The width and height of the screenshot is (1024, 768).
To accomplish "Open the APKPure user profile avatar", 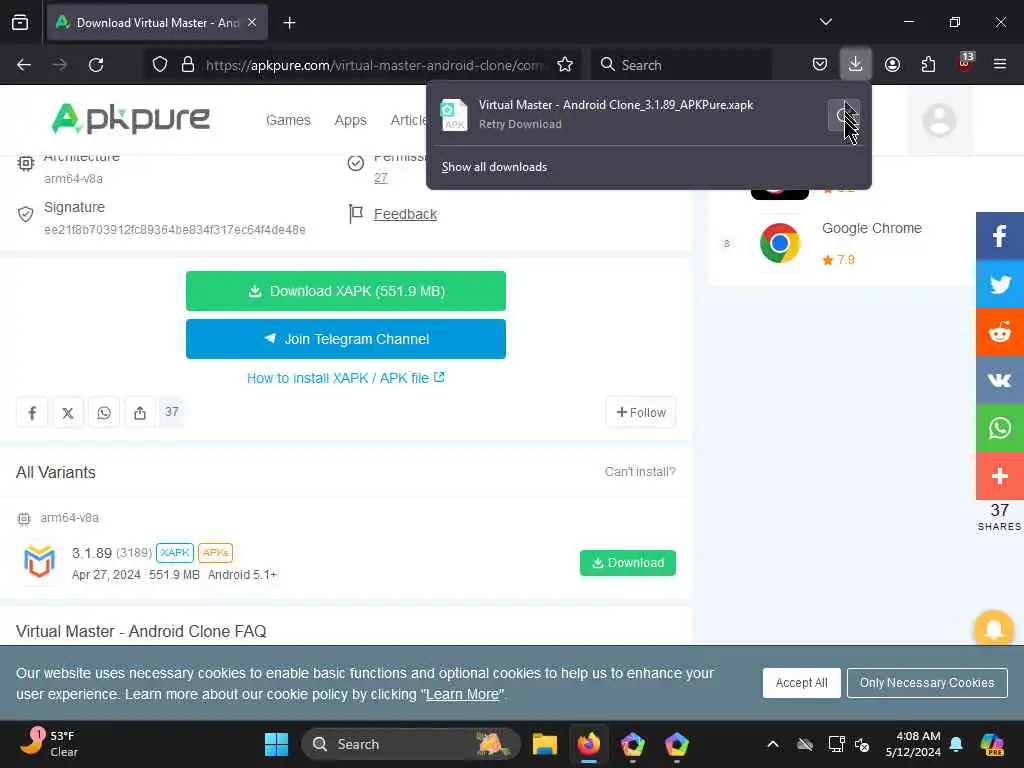I will (939, 120).
